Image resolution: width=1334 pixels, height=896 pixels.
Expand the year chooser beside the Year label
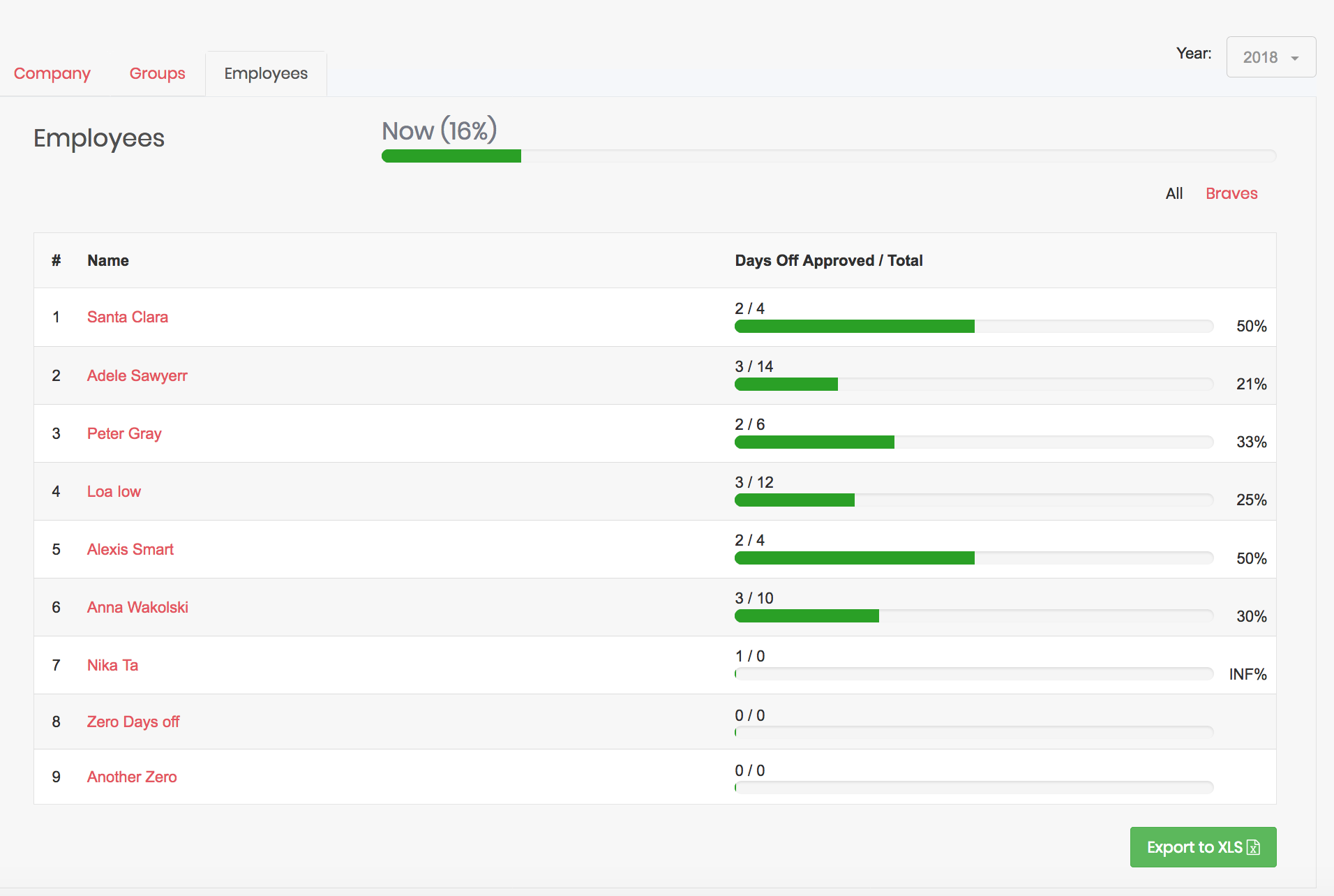[1296, 57]
